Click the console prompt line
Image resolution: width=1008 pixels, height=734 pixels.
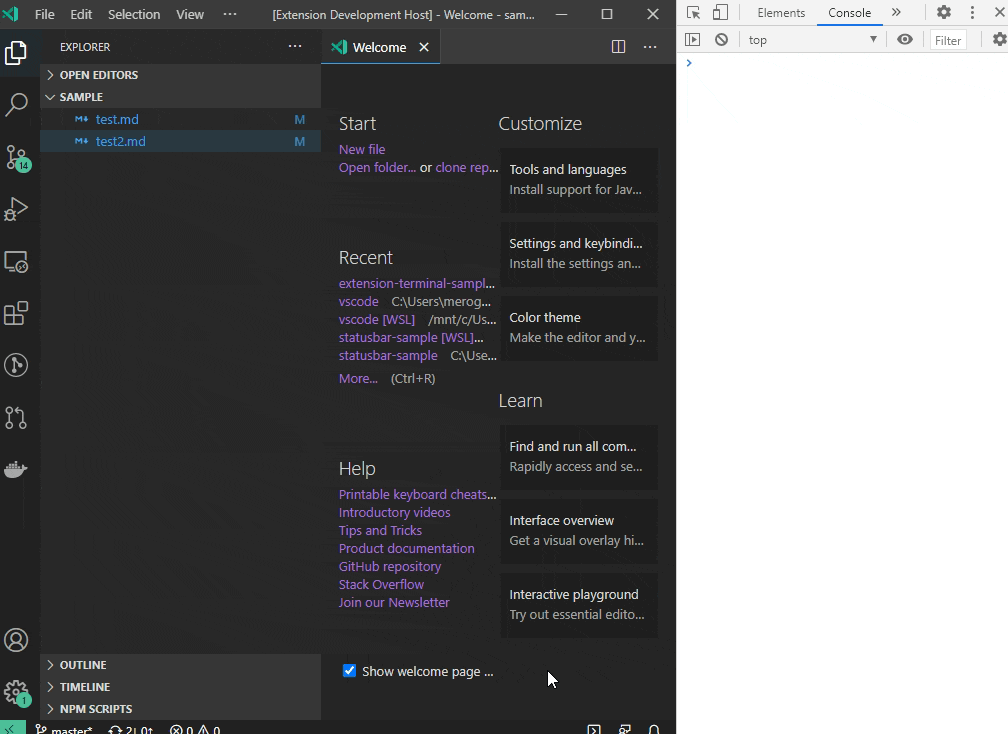point(842,63)
